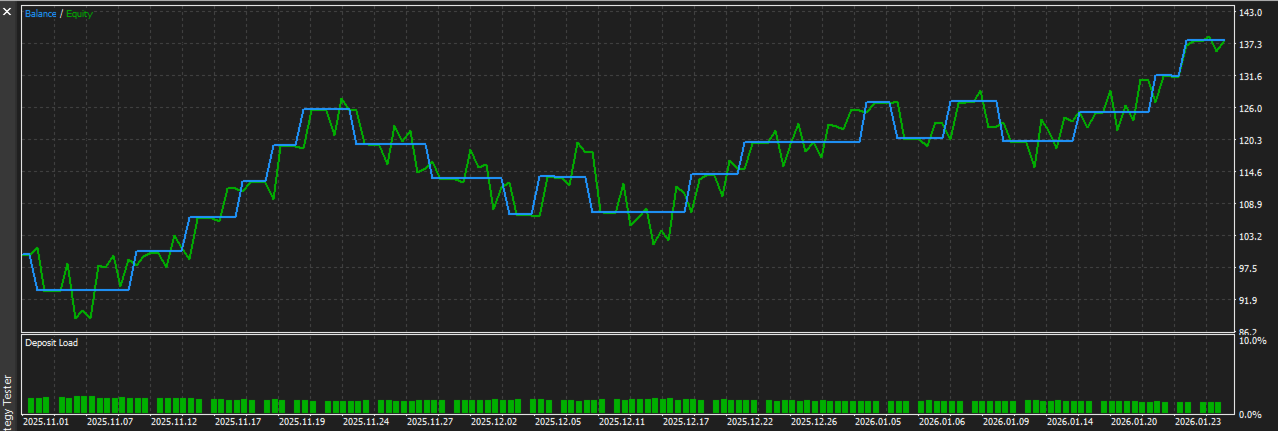Click the 2026.01.05 date label
Image resolution: width=1278 pixels, height=431 pixels.
pyautogui.click(x=878, y=422)
